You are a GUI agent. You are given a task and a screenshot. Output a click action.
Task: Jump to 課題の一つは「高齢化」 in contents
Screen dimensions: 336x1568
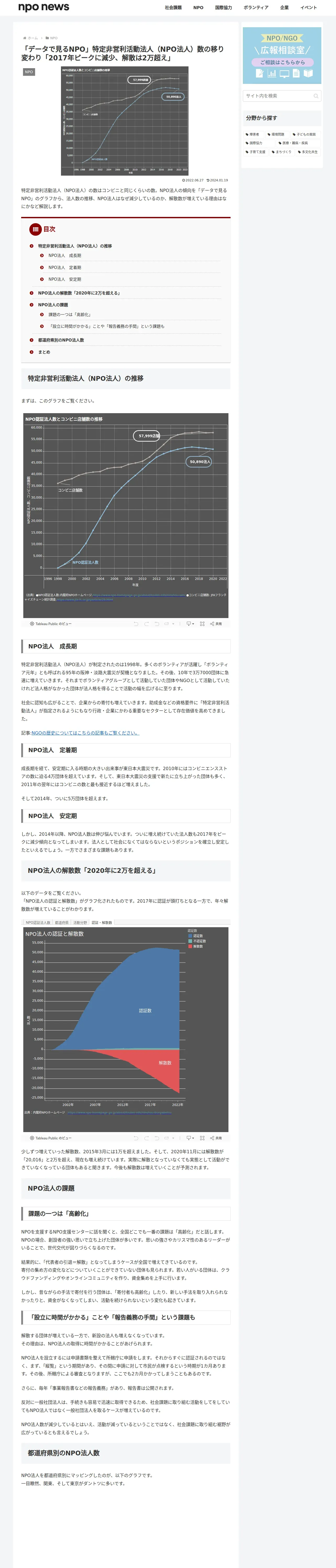pos(70,315)
